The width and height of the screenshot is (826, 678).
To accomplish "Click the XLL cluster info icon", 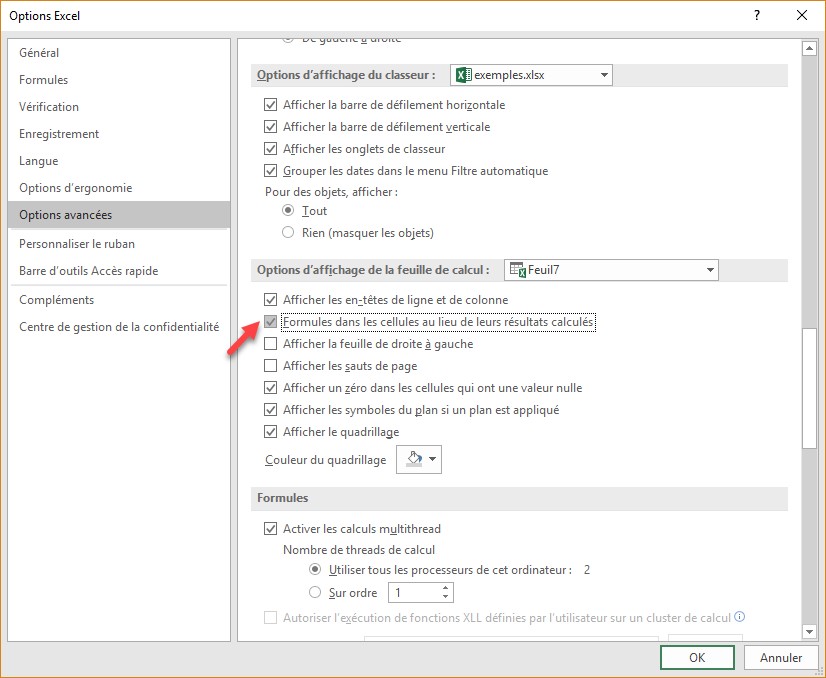I will (740, 616).
